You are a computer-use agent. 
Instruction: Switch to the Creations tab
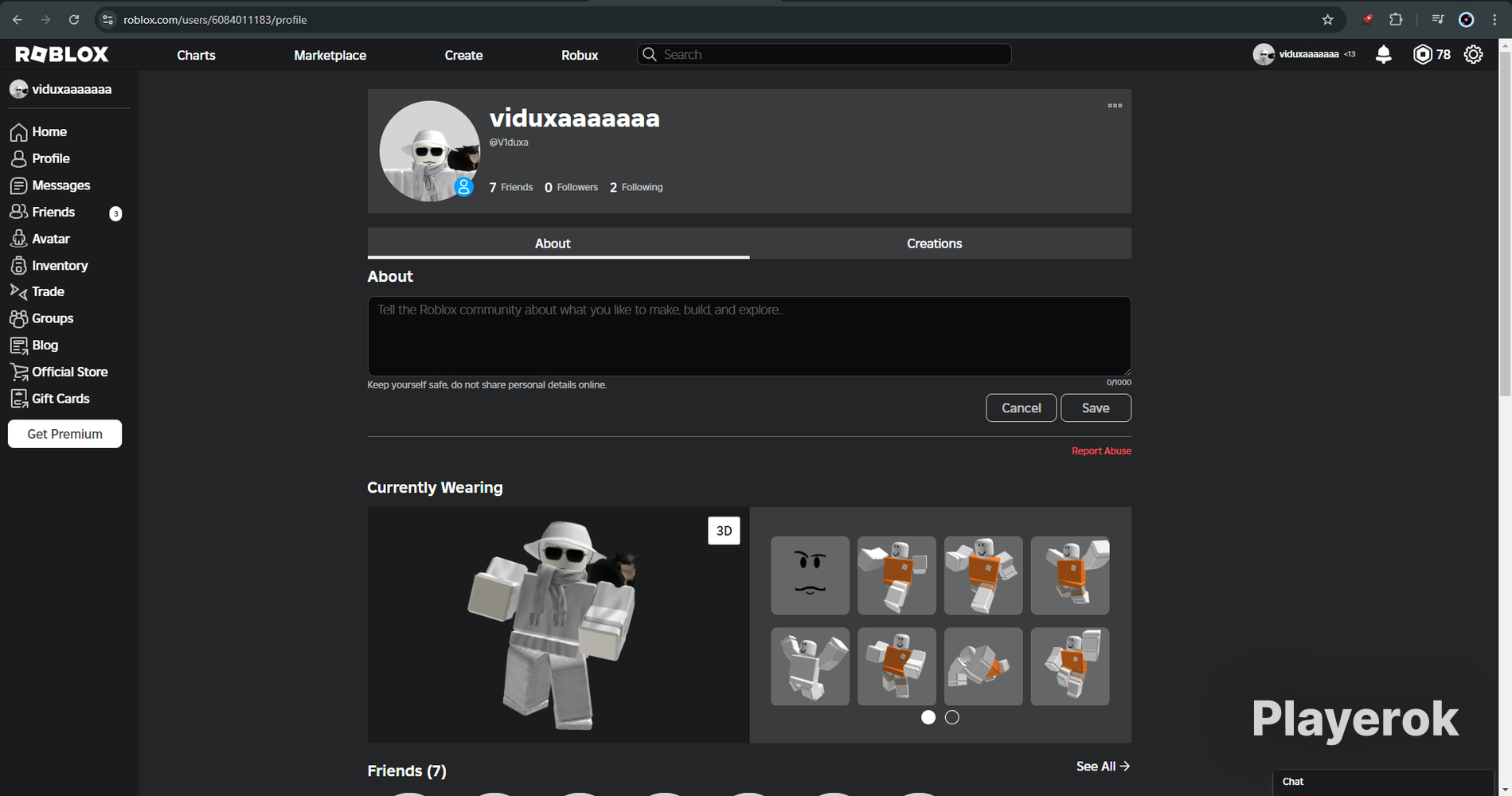[x=940, y=244]
